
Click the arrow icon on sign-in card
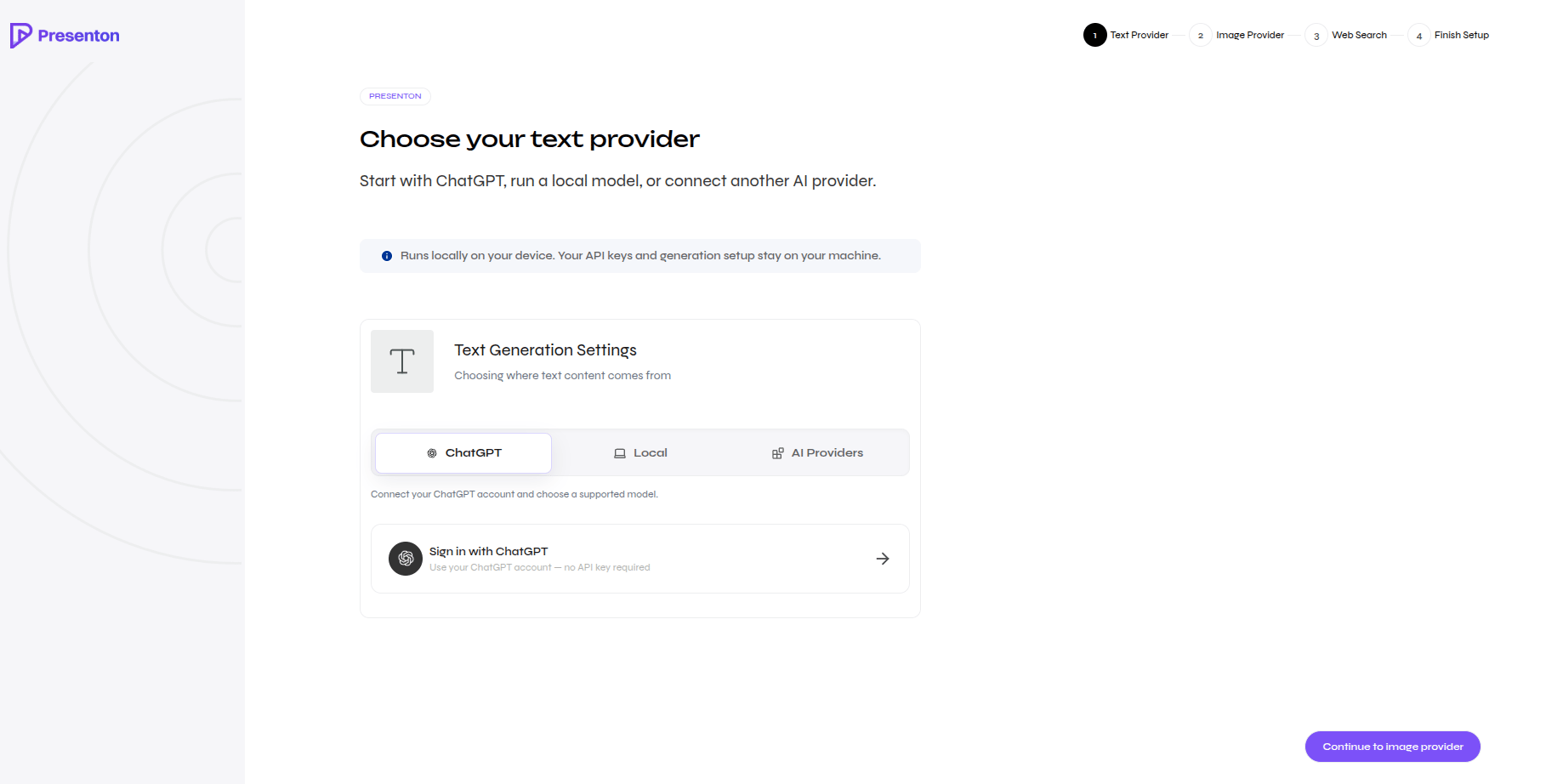coord(883,559)
